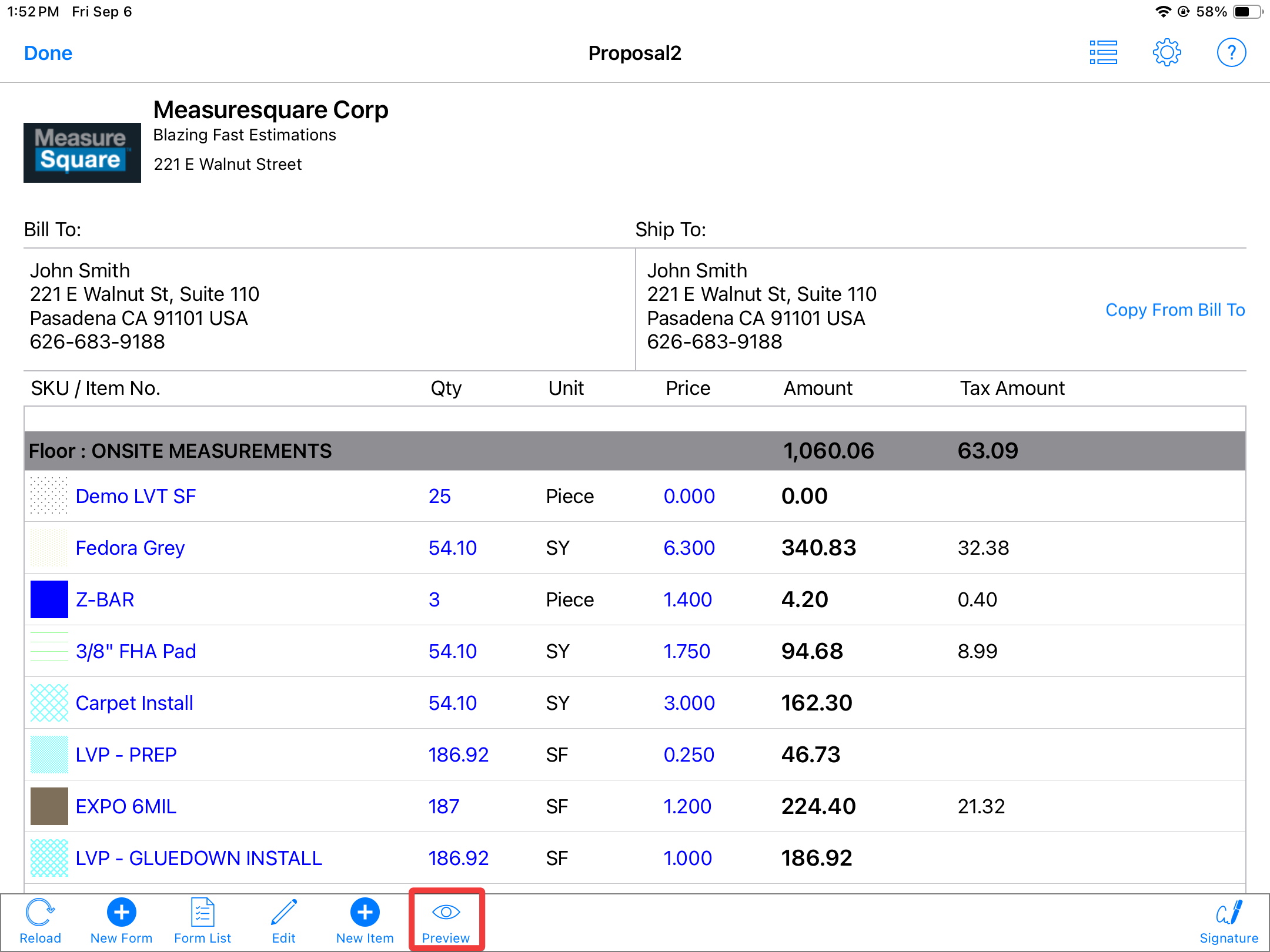Open the Fedora Grey item name
Viewport: 1270px width, 952px height.
coord(130,548)
